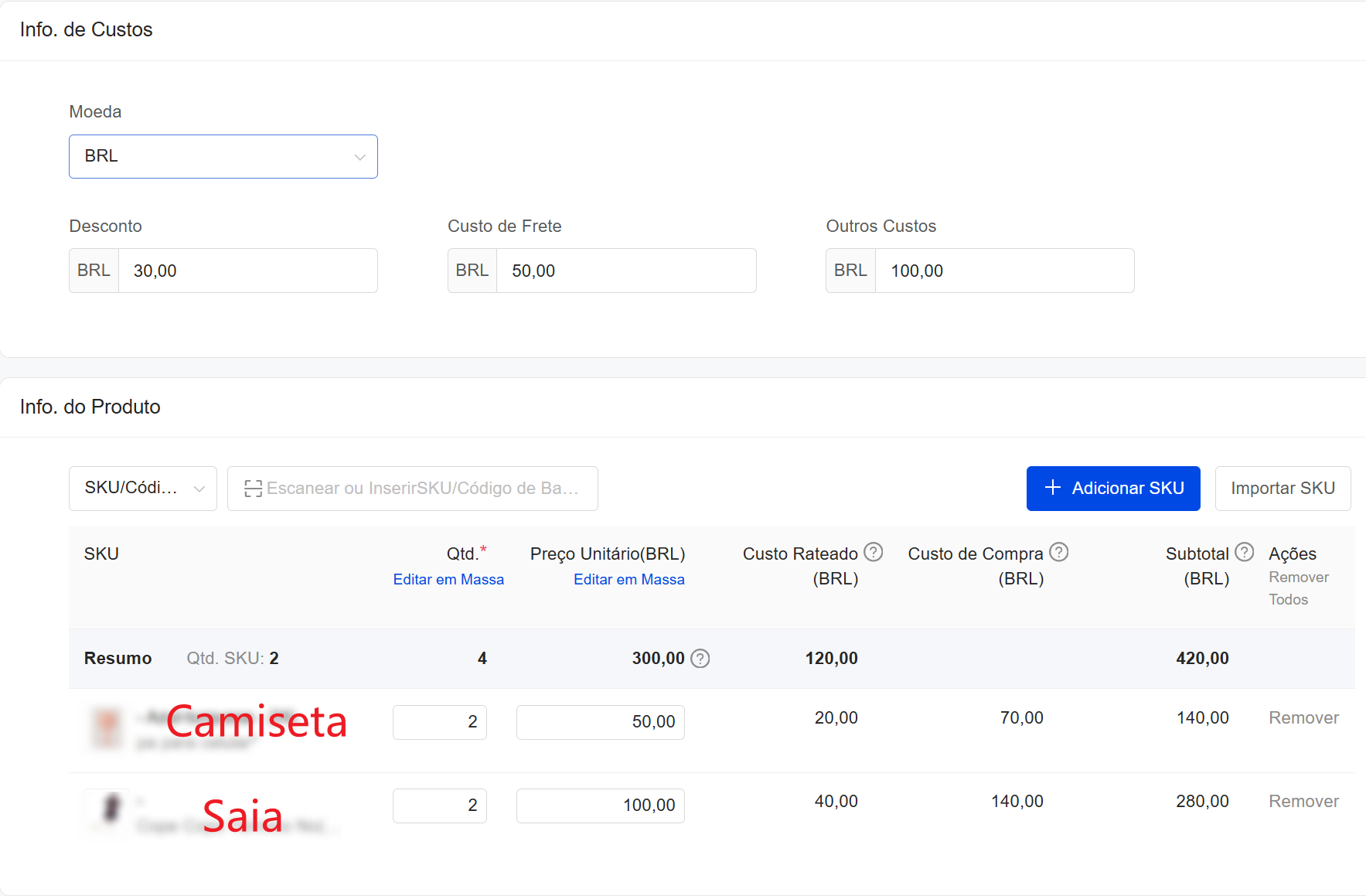Viewport: 1366px width, 896px height.
Task: Select the Camiseta subtotal 140,00 value
Action: coord(1202,718)
